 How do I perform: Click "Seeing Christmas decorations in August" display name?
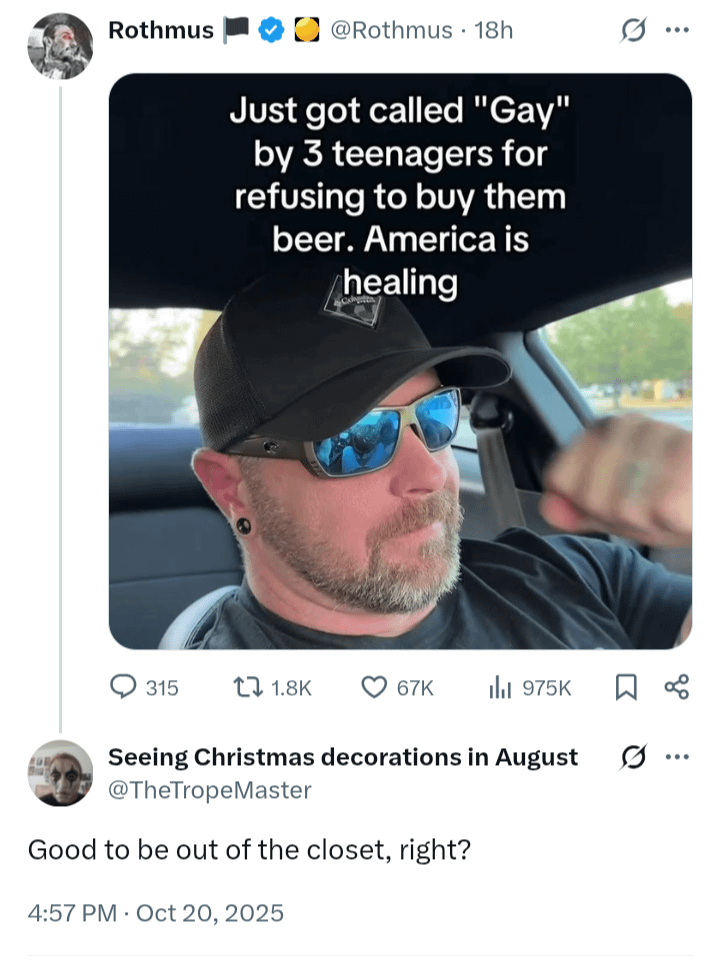click(342, 757)
